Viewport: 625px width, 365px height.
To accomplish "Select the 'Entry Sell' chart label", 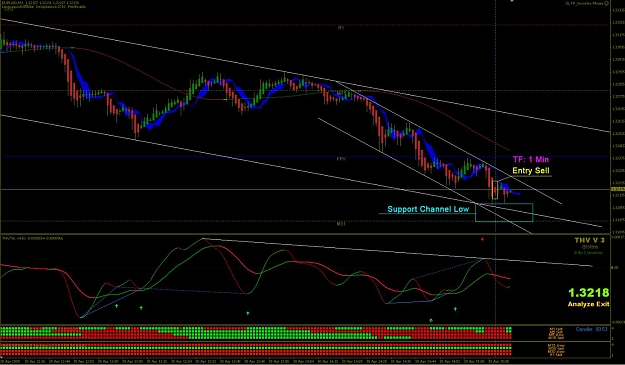I will pos(531,171).
